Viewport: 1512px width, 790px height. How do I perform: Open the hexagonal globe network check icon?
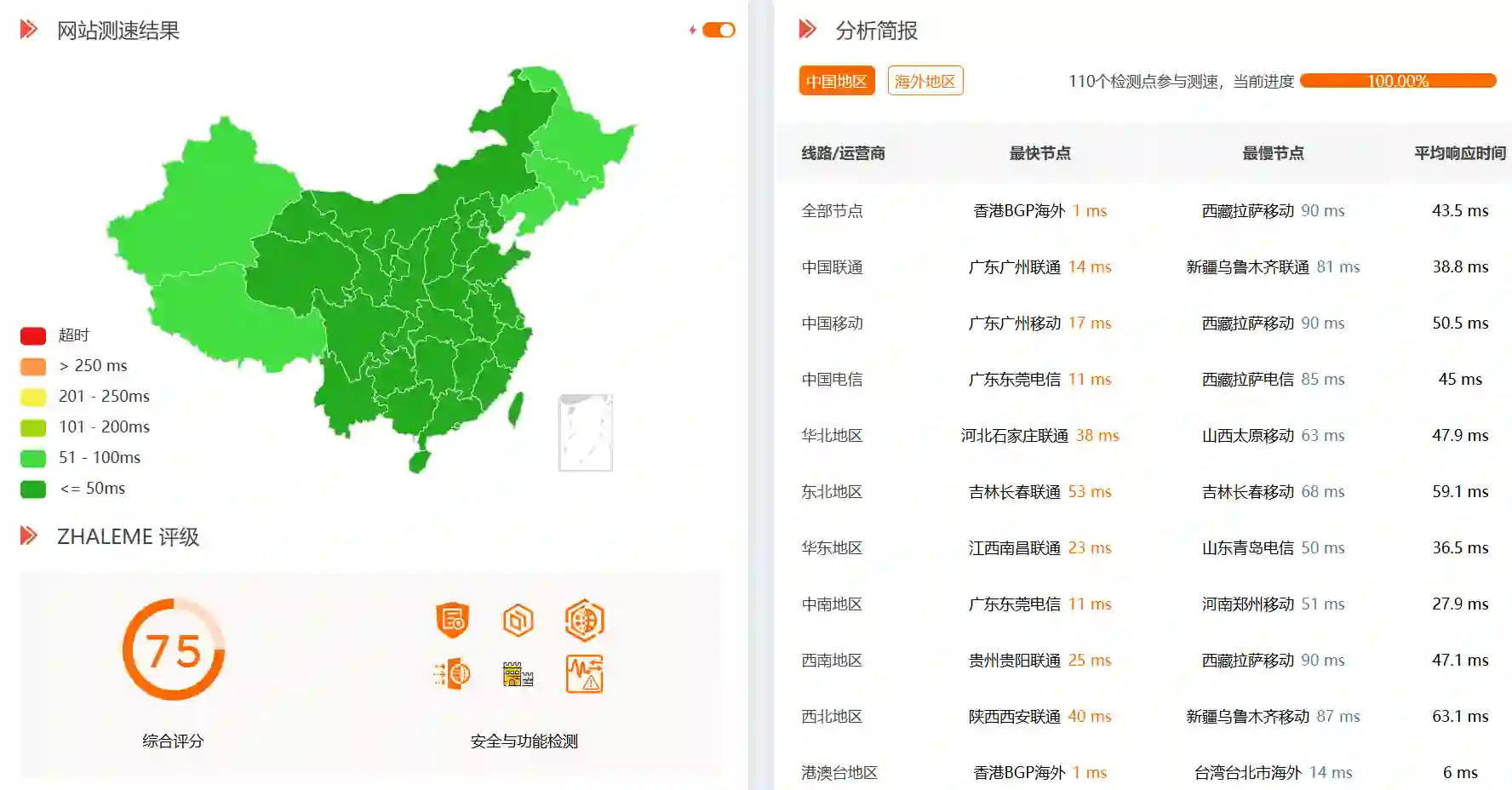pos(585,620)
